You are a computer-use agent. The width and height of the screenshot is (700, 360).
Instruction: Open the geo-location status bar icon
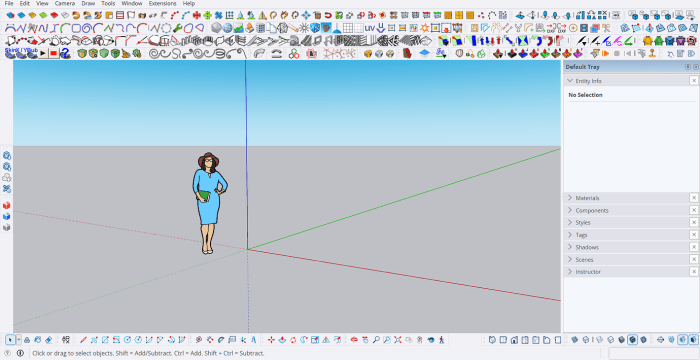coord(7,353)
